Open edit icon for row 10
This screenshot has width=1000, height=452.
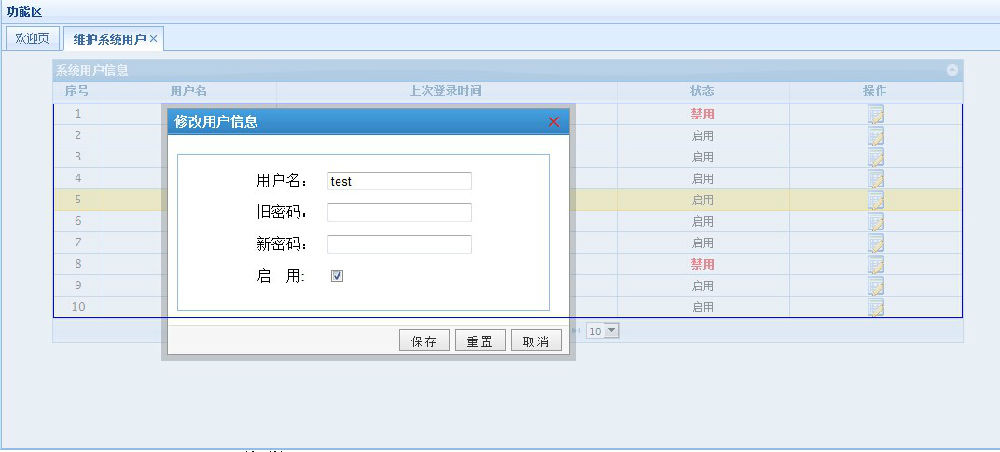pyautogui.click(x=875, y=308)
